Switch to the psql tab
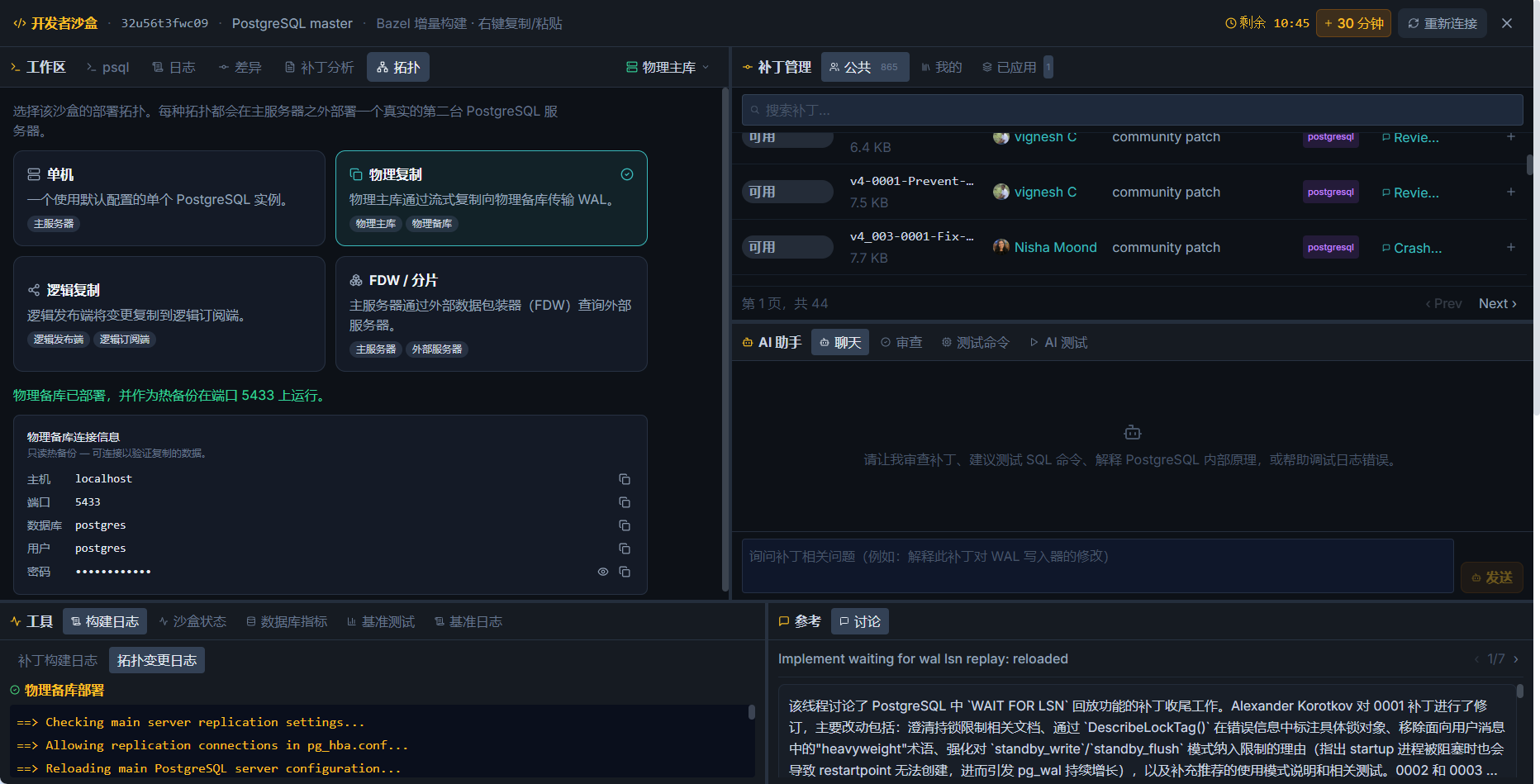Screen dimensions: 1540x784 pos(108,67)
